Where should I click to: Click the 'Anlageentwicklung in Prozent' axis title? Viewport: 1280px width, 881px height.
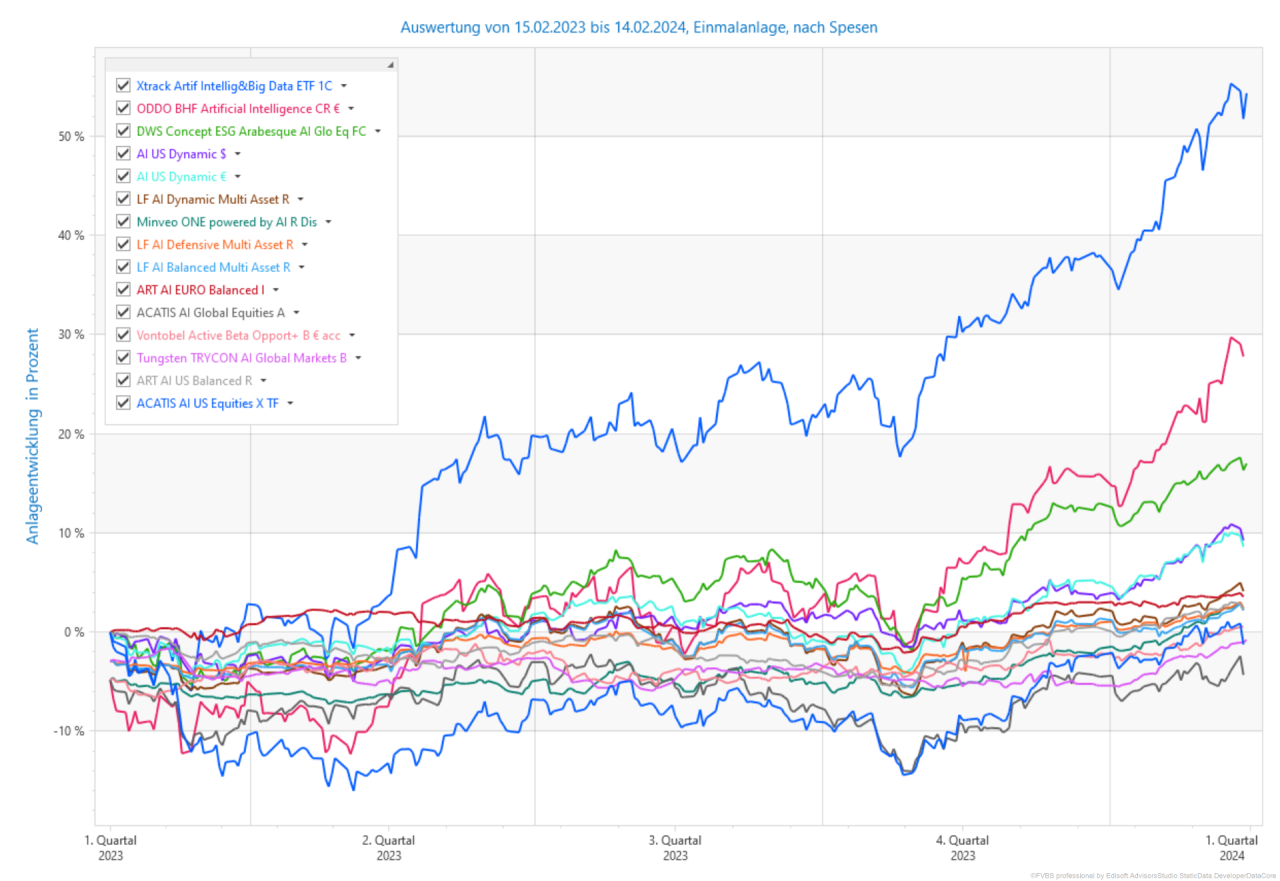[32, 436]
